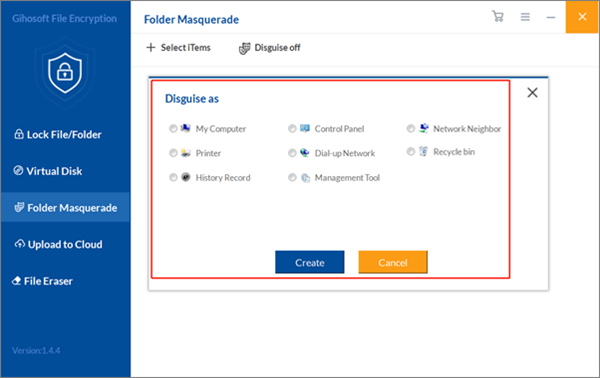Click the Version:1.4.4 text
This screenshot has height=378, width=600.
(x=36, y=350)
